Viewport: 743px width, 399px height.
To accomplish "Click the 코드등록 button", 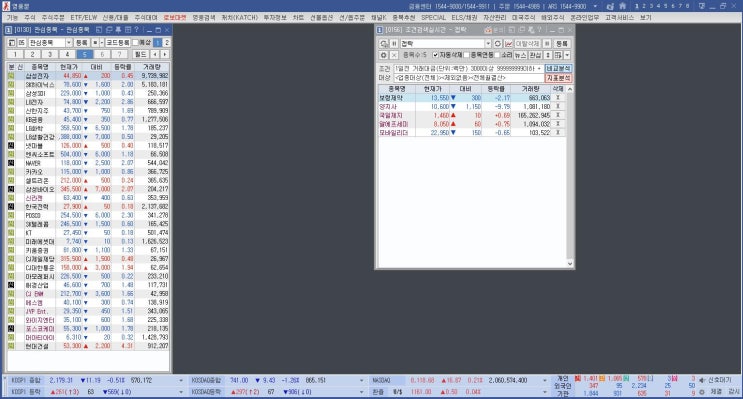I will click(118, 43).
